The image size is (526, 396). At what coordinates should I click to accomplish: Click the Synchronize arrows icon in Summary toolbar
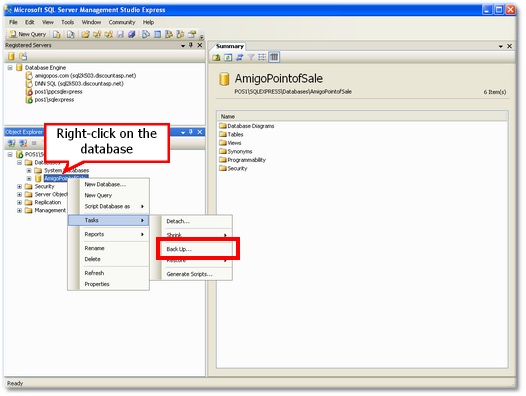(239, 57)
